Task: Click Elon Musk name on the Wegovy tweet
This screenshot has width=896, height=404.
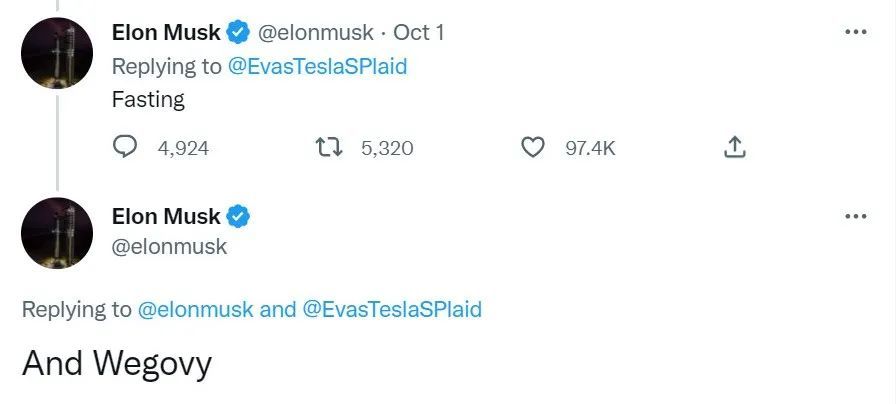Action: pos(166,216)
